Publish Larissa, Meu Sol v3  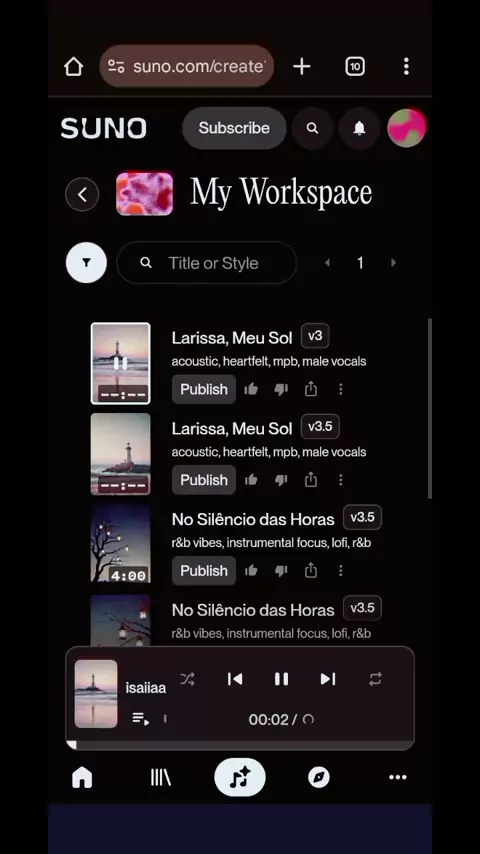[x=204, y=389]
